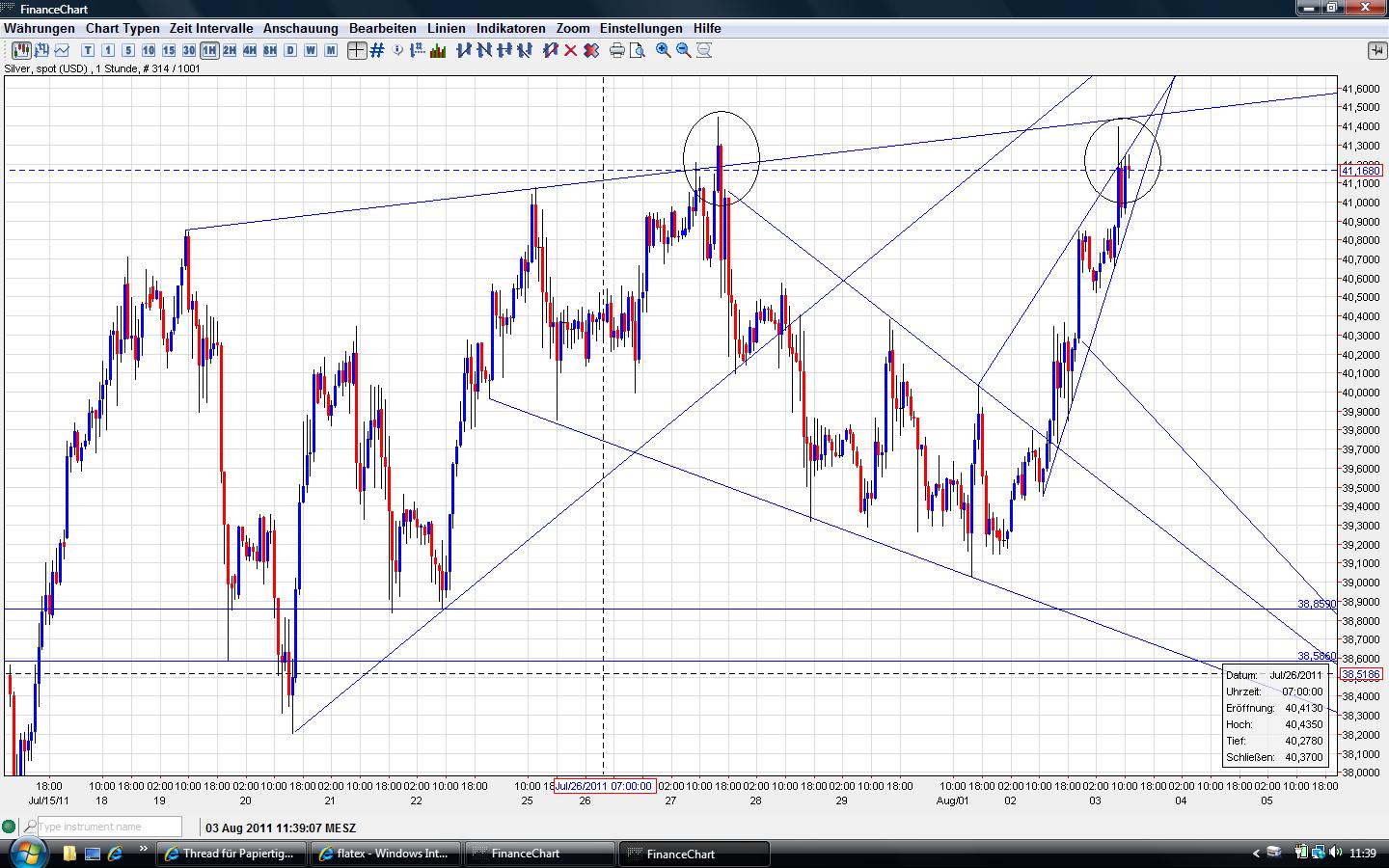Select the 15 minute interval
This screenshot has height=868, width=1389.
tap(169, 50)
